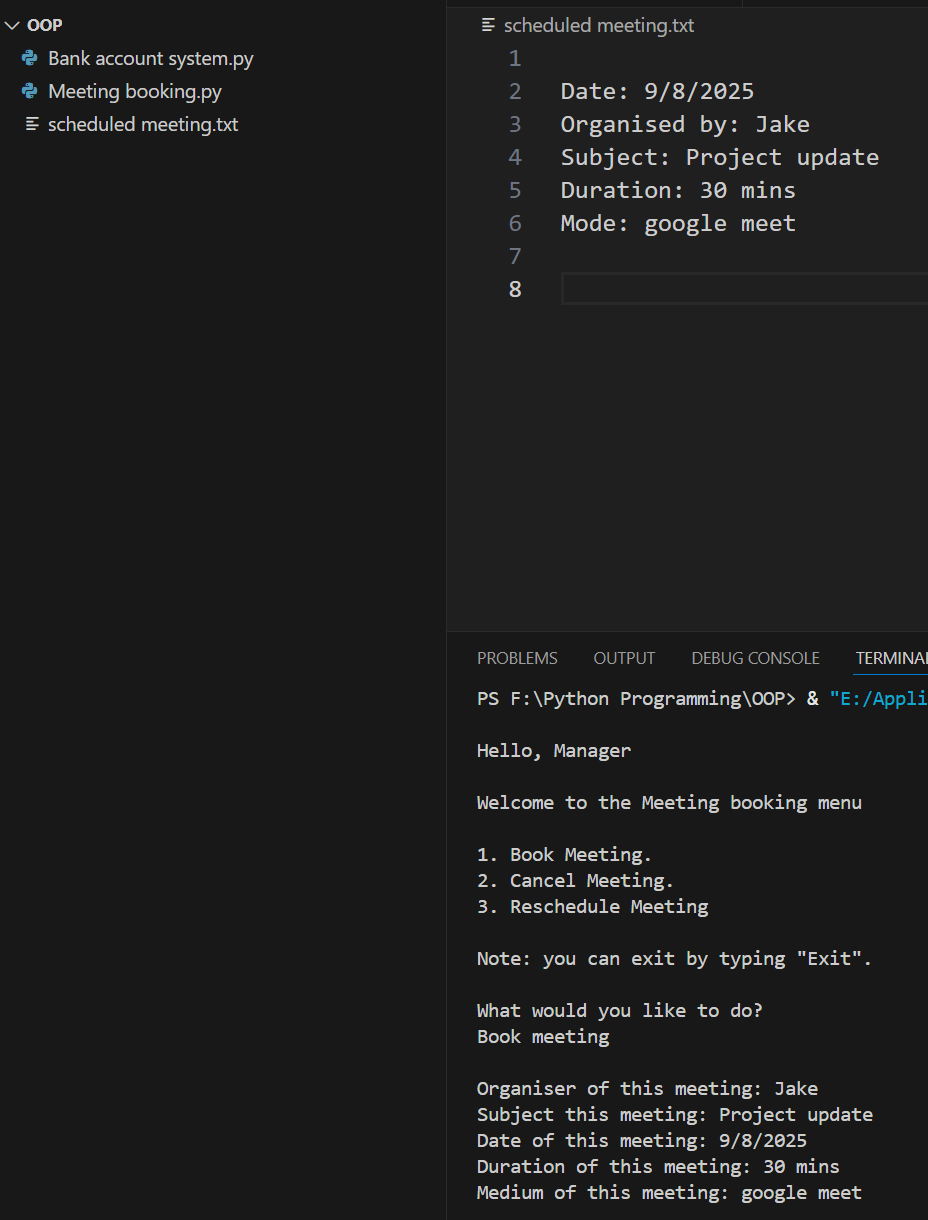Click file icon in the scheduled meeting.txt editor tab

pos(488,25)
